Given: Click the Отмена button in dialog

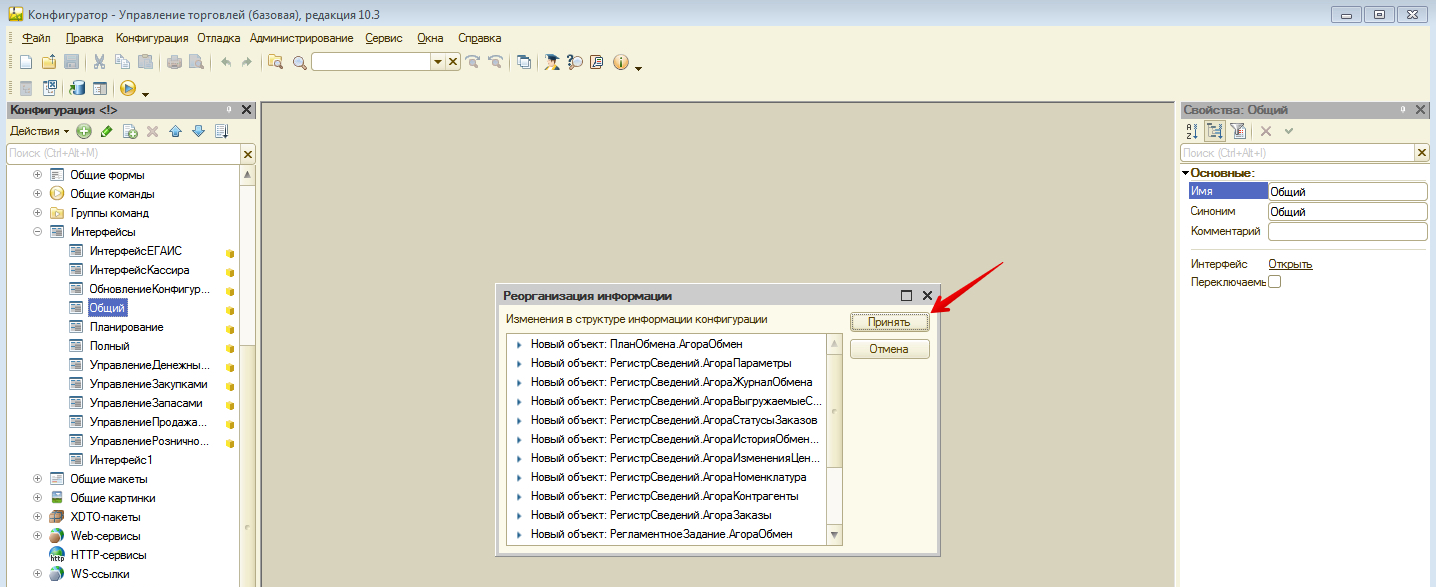Looking at the screenshot, I should pos(889,349).
